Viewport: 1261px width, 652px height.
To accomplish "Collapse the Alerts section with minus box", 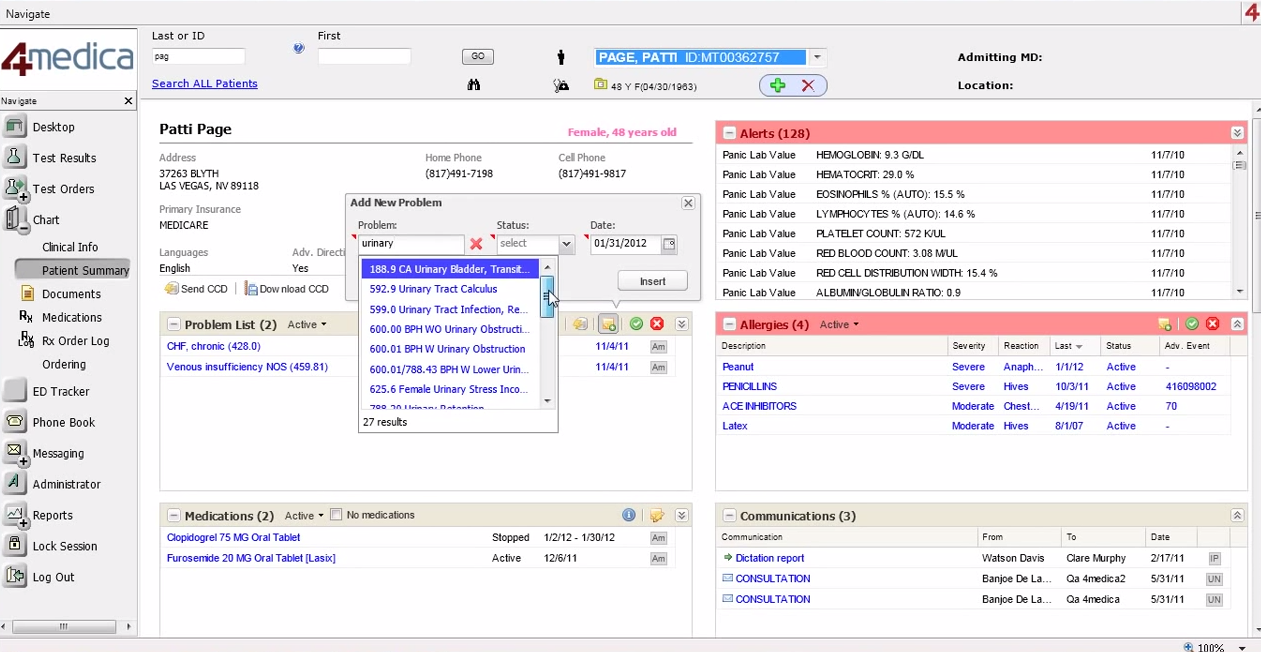I will click(729, 133).
